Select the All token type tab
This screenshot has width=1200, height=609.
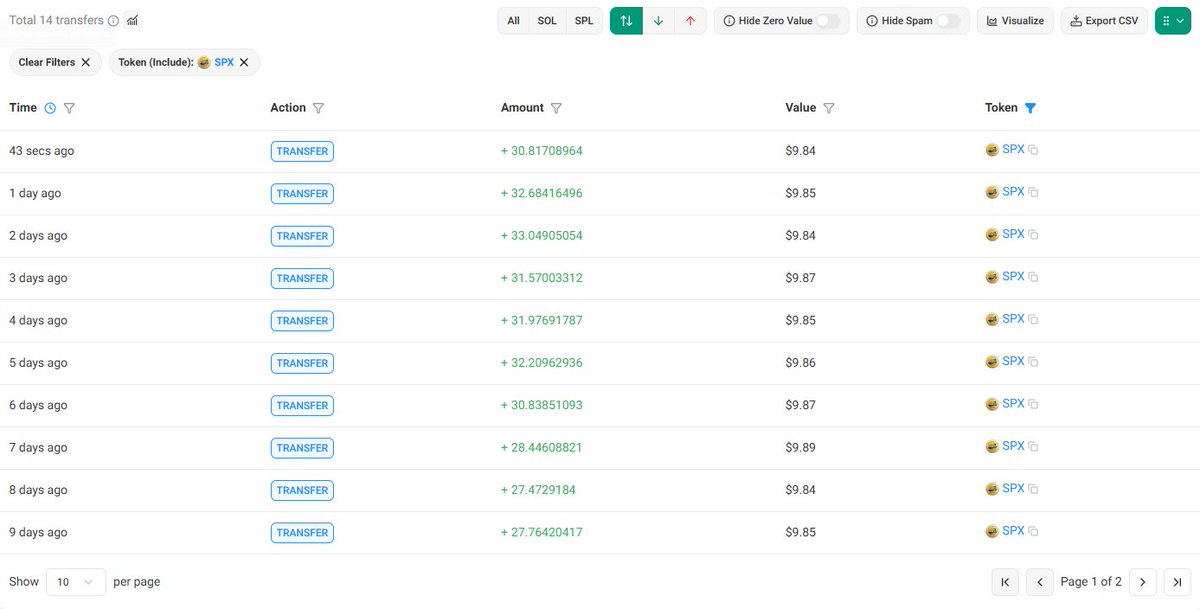(x=513, y=21)
